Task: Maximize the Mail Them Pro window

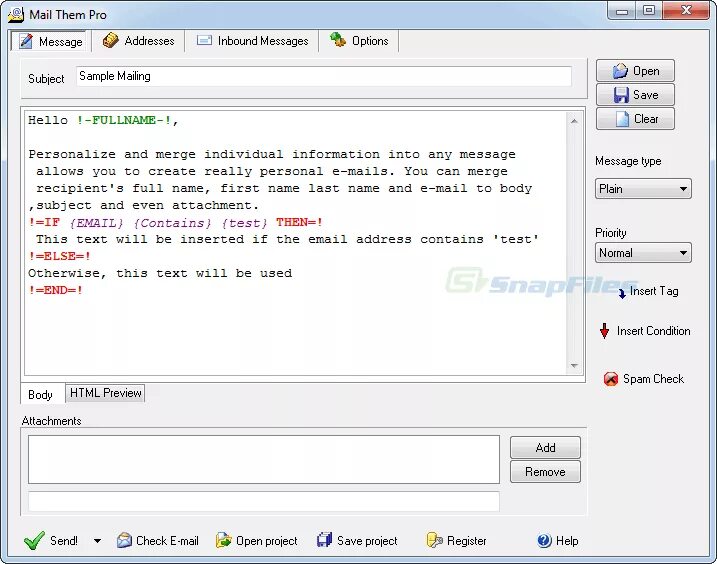Action: point(649,10)
